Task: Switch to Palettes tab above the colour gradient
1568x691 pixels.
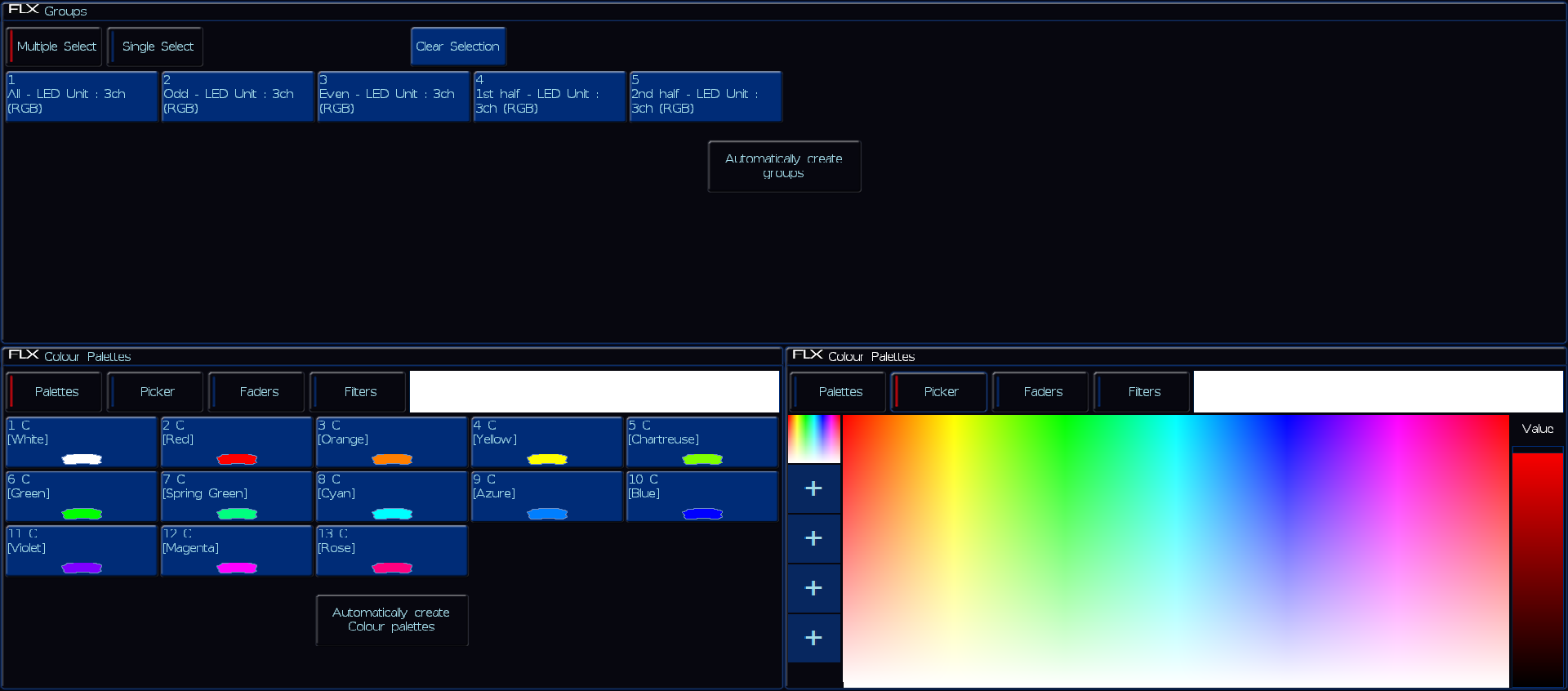Action: tap(839, 392)
